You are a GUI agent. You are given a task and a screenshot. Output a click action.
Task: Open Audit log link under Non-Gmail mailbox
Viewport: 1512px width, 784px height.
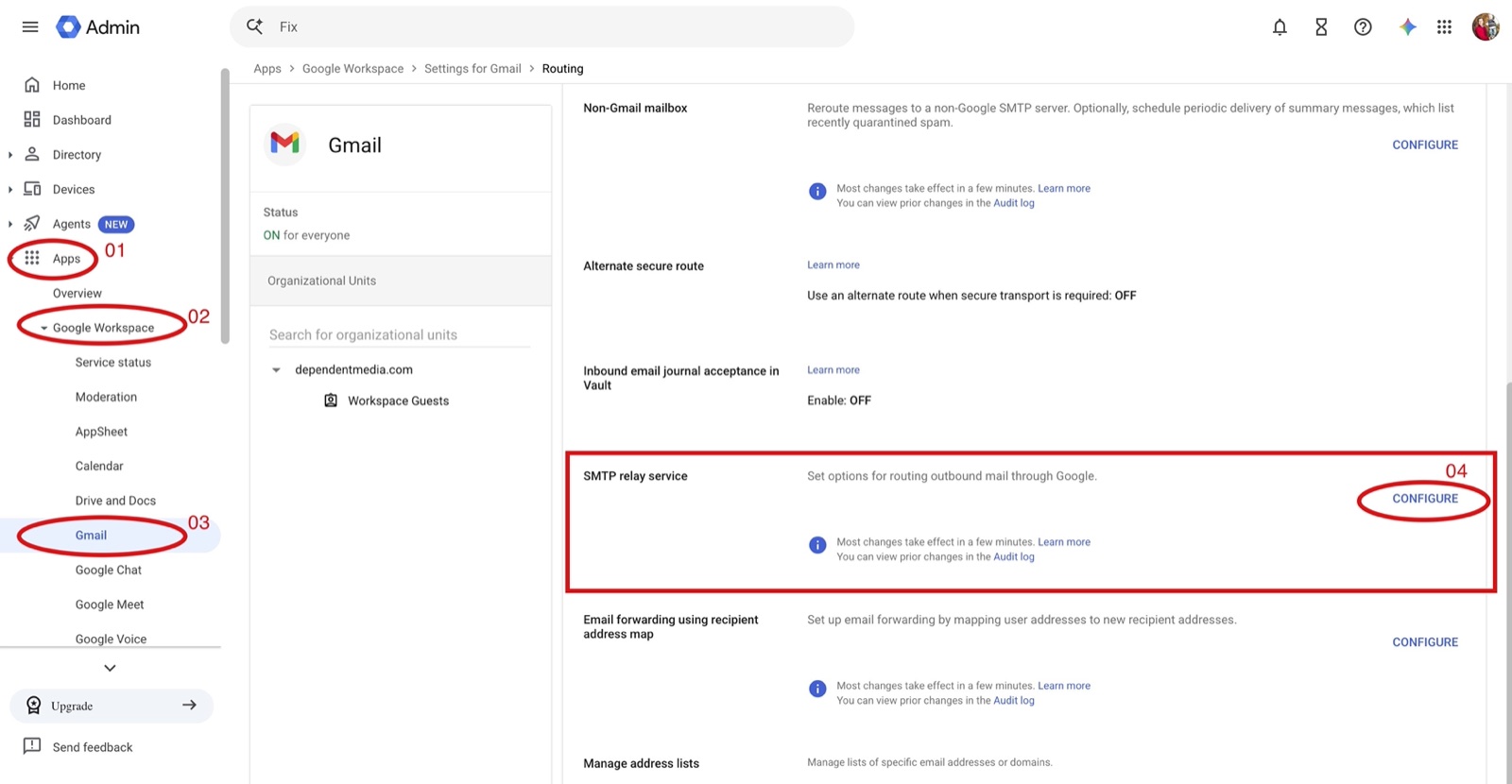coord(1014,203)
